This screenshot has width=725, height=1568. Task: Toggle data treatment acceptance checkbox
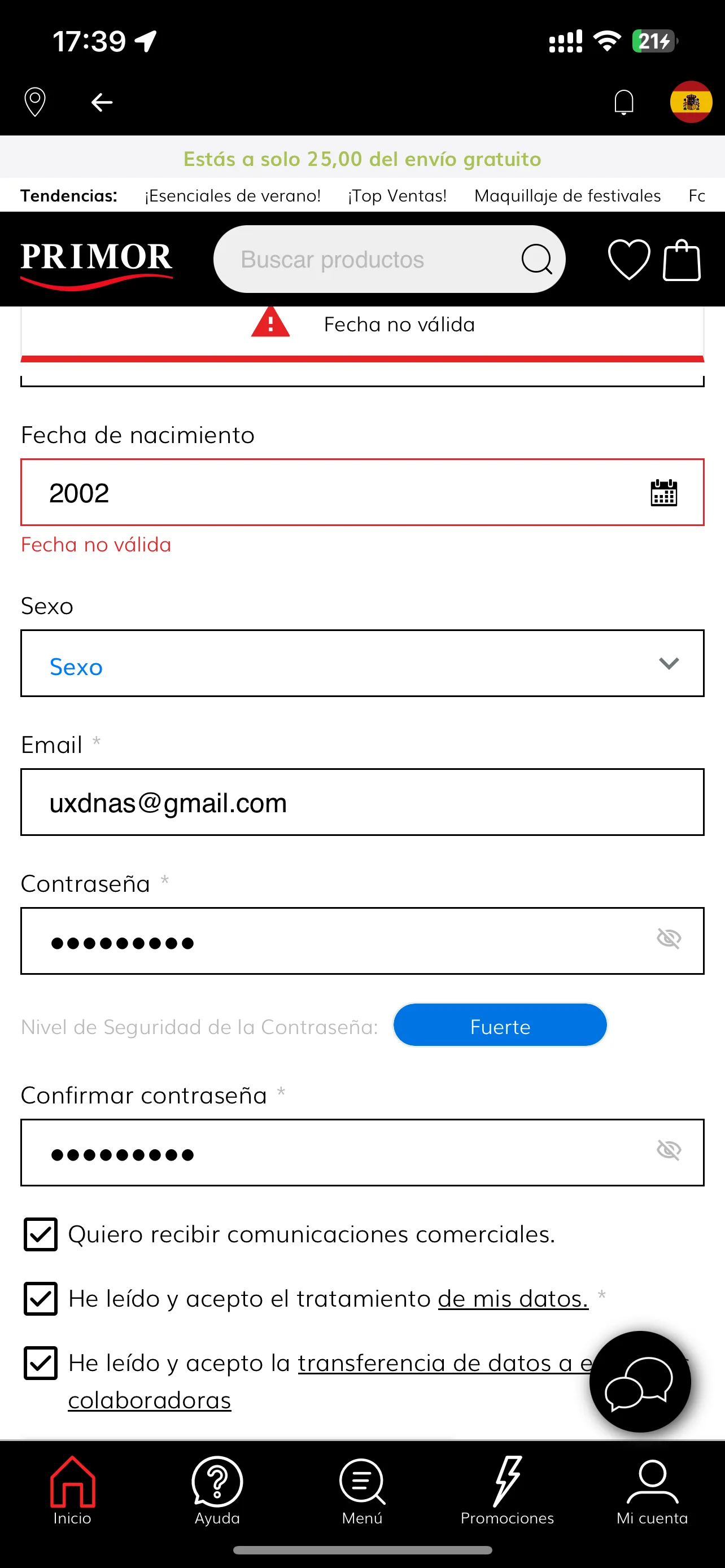[40, 1298]
